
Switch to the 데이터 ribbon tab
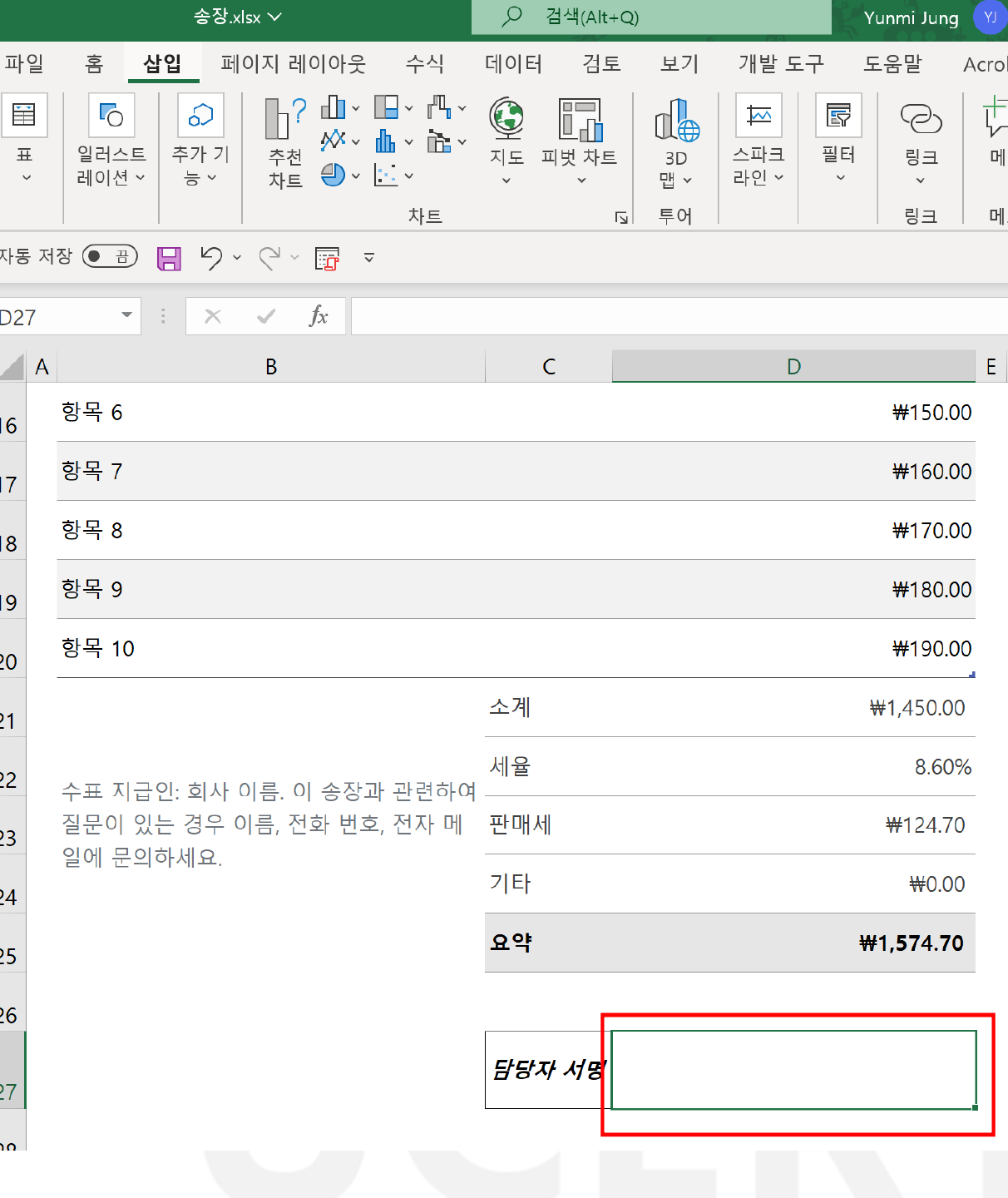(x=513, y=63)
